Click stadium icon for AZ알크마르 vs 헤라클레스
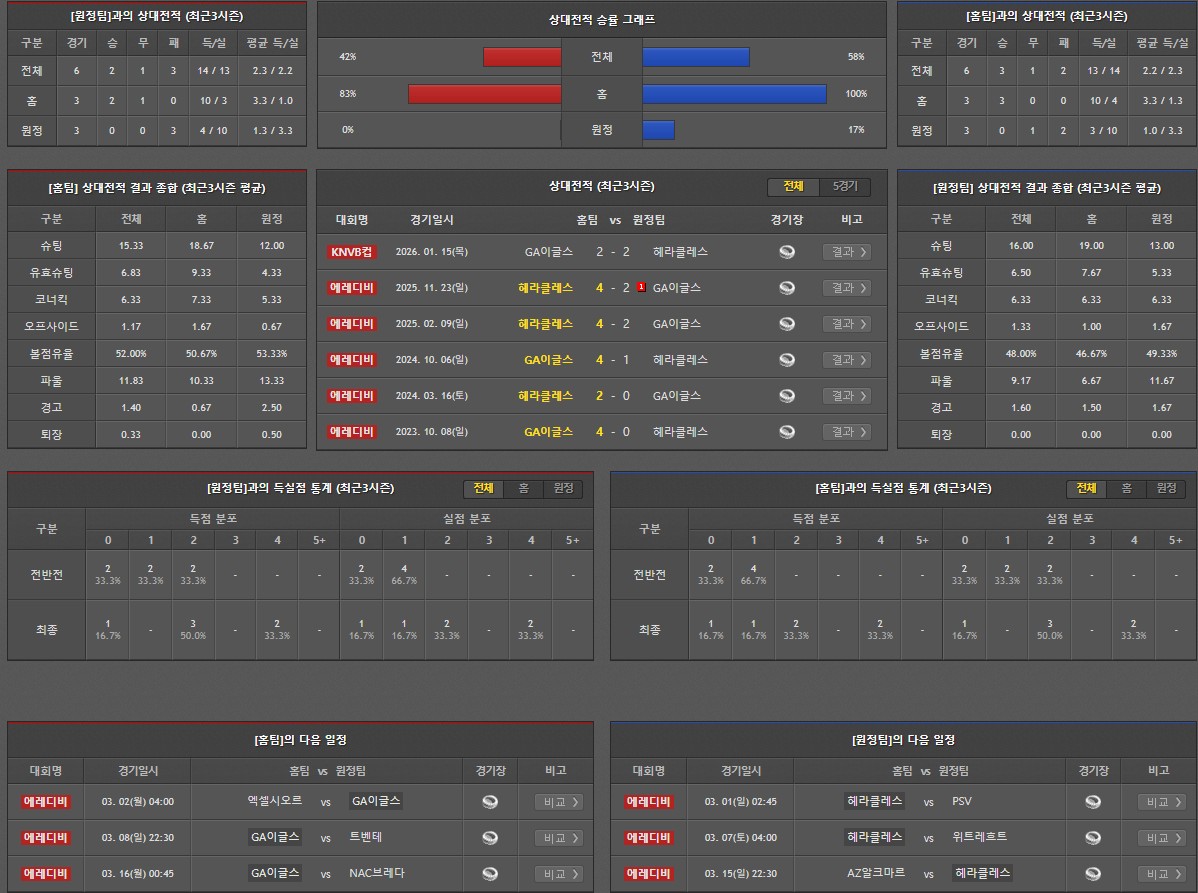 click(1093, 874)
